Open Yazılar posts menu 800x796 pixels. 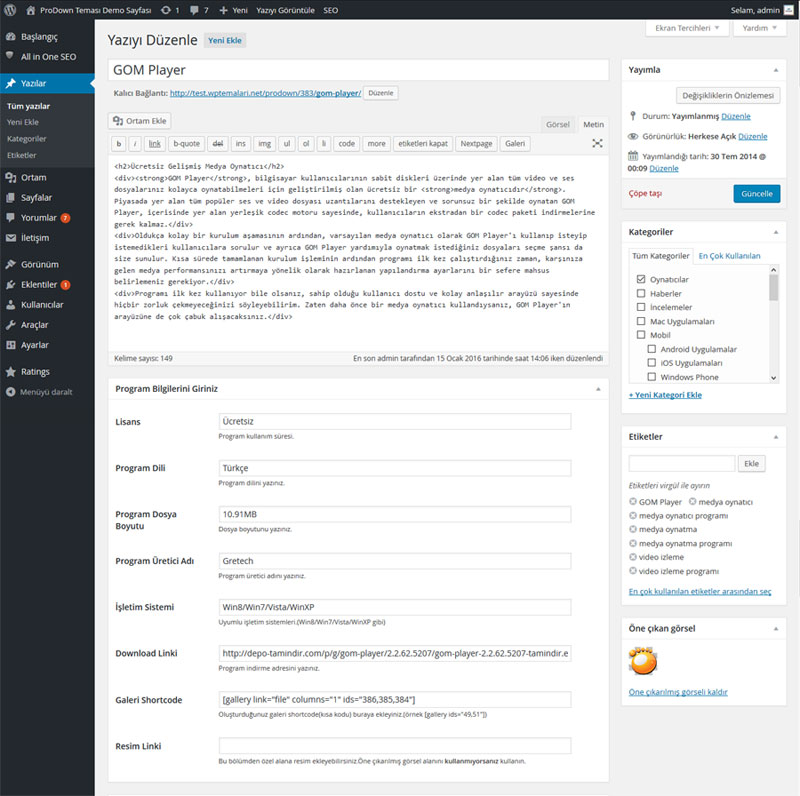[x=47, y=83]
